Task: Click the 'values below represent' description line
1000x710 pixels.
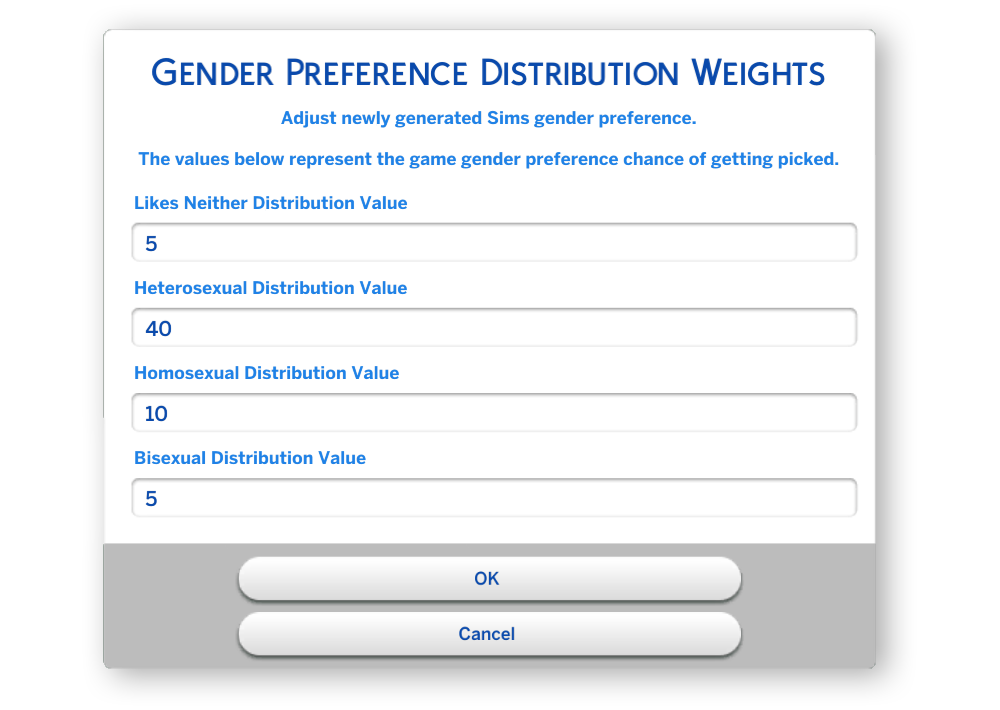Action: 489,159
